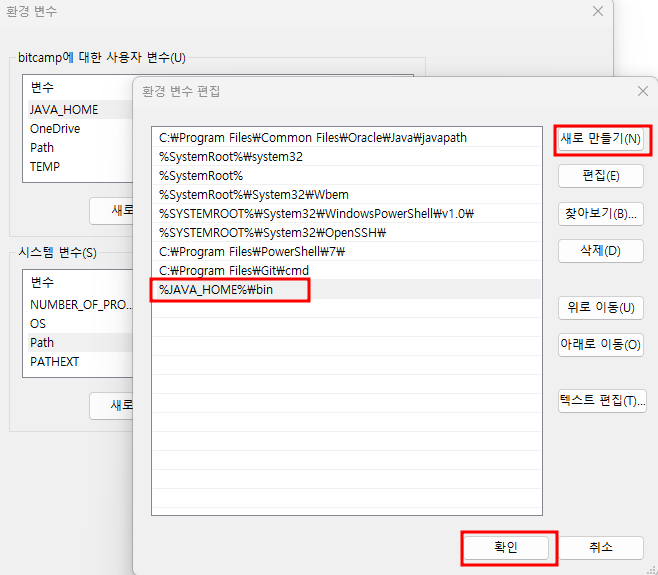Confirm with the 확인 button
Viewport: 658px width, 575px height.
click(x=506, y=547)
